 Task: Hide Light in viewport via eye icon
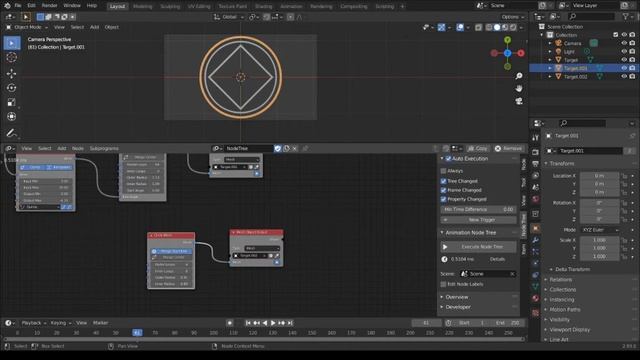click(624, 51)
